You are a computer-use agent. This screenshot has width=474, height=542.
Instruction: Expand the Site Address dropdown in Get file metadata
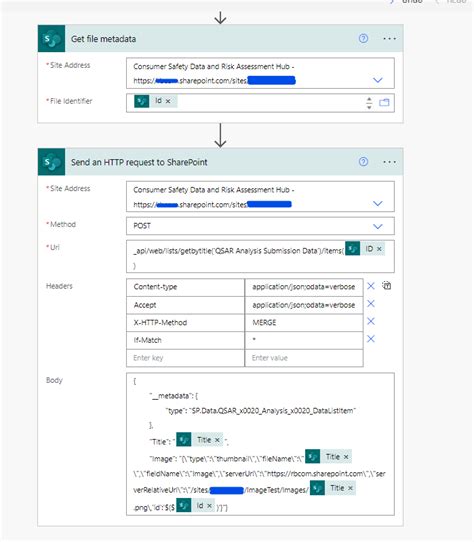(378, 80)
